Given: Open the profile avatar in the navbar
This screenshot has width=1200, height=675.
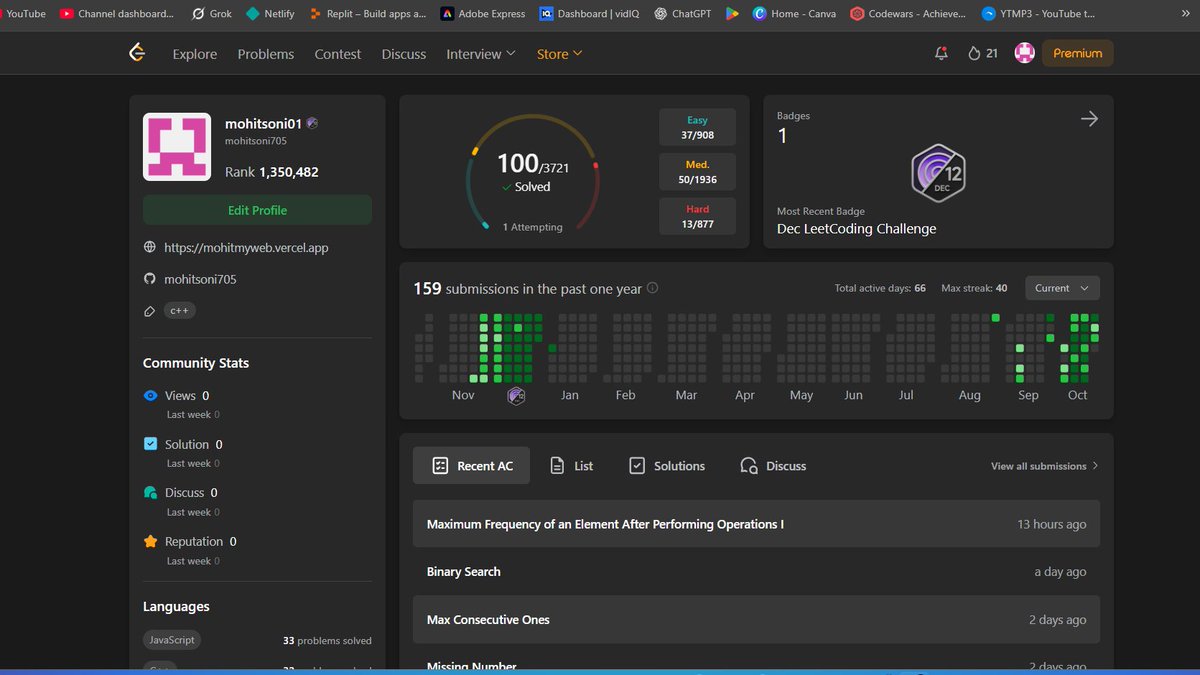Looking at the screenshot, I should pyautogui.click(x=1024, y=53).
